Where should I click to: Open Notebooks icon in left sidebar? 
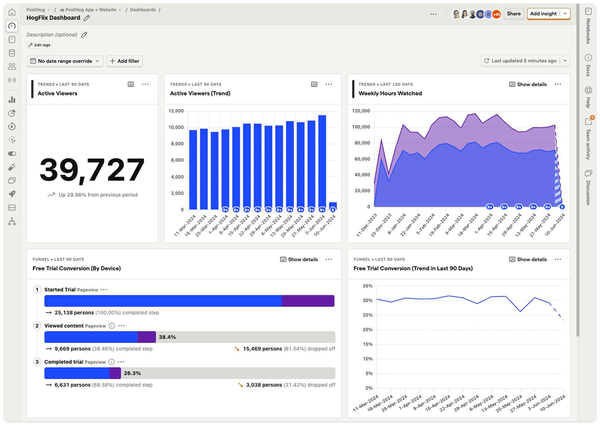pos(12,39)
